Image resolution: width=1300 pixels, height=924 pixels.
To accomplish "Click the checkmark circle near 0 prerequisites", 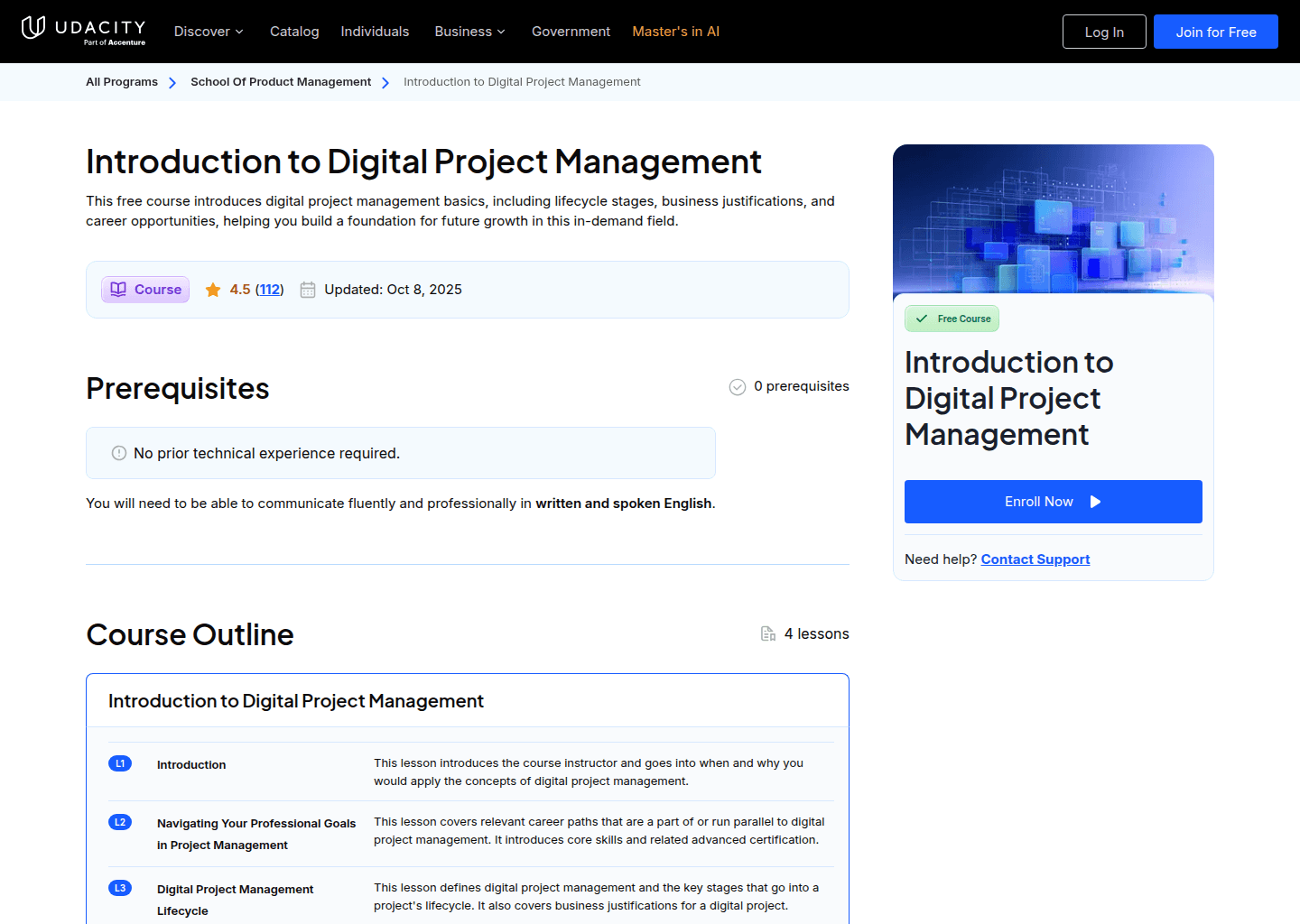I will (x=737, y=386).
